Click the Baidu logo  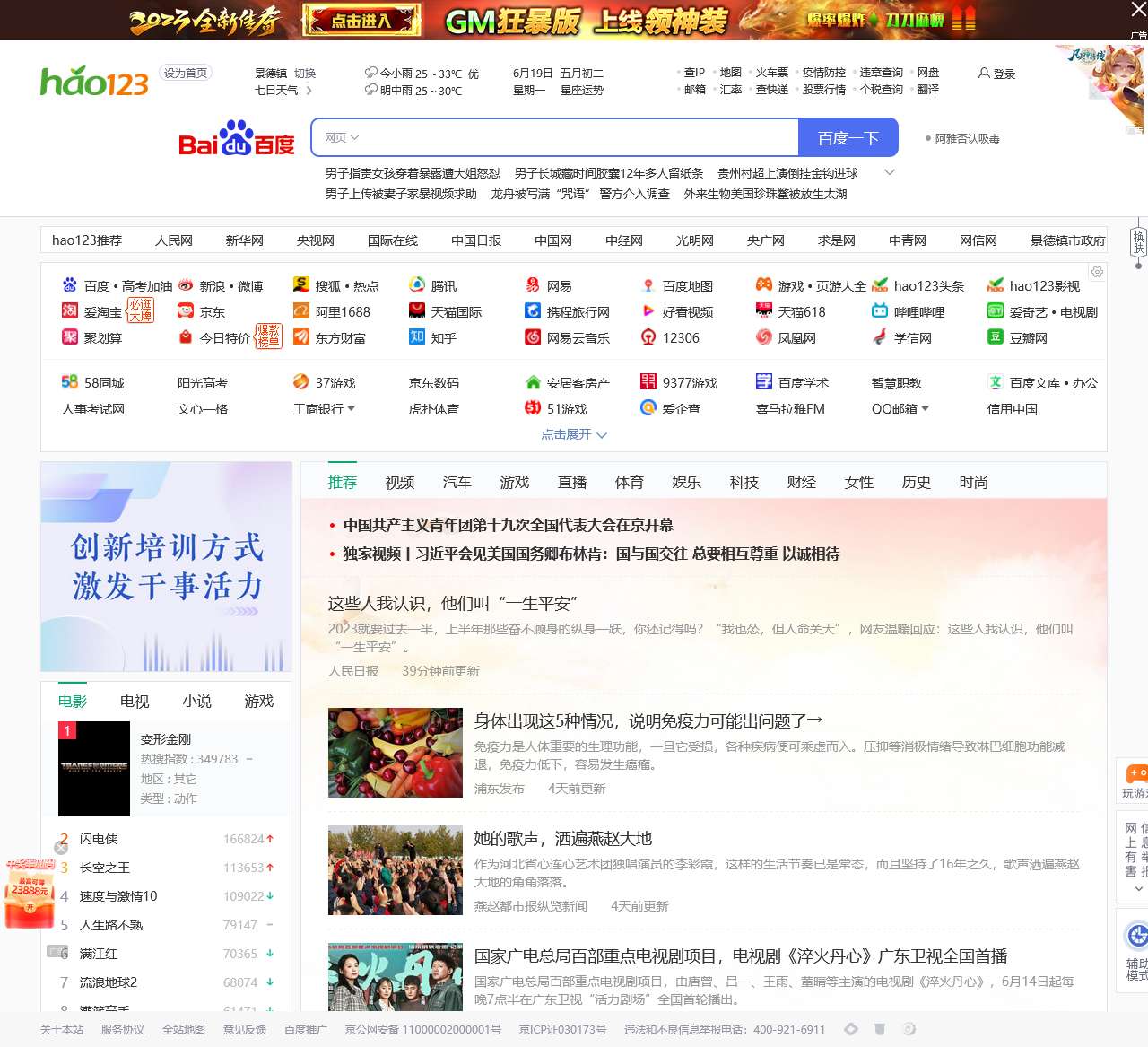pyautogui.click(x=237, y=138)
